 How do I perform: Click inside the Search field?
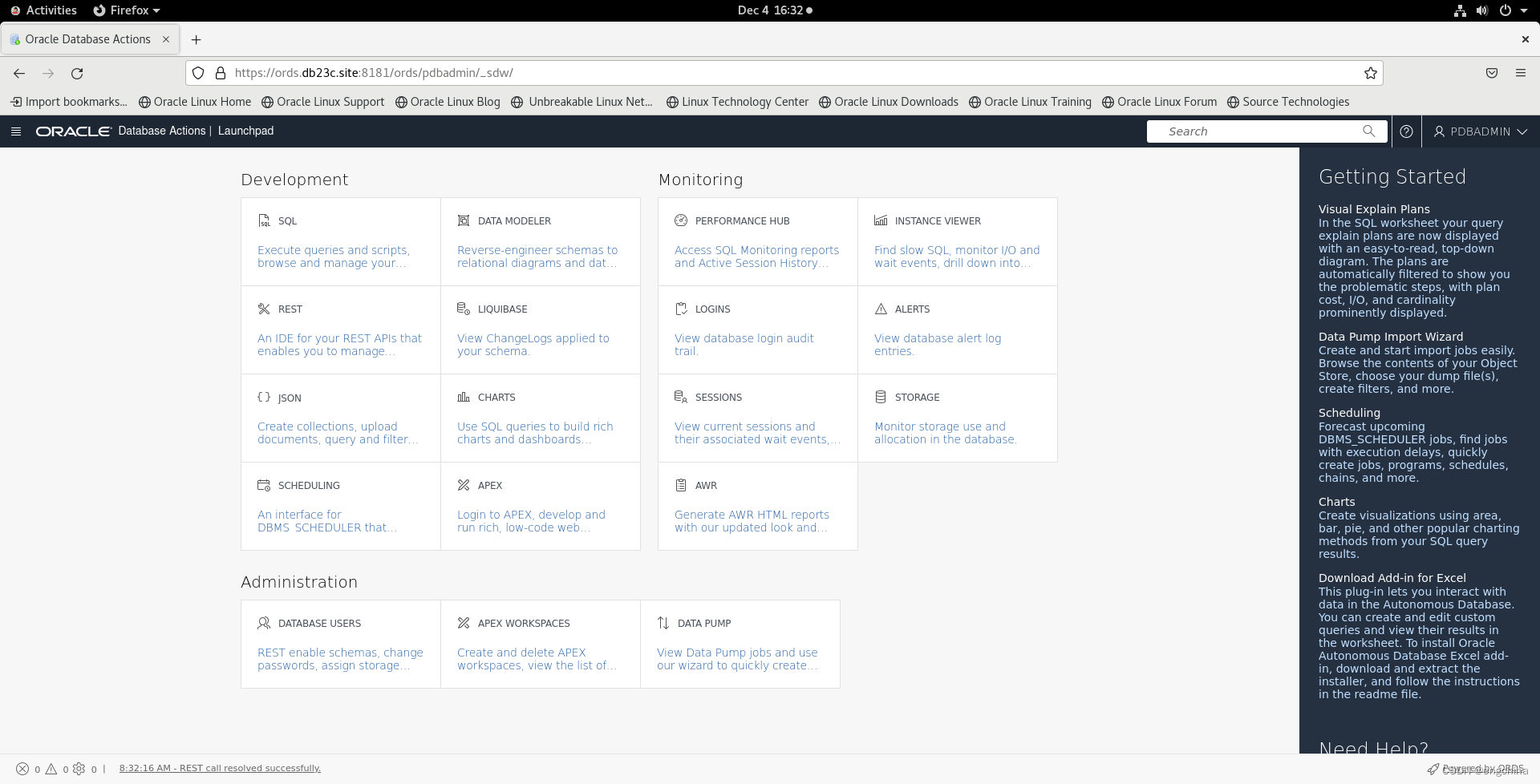pos(1251,131)
